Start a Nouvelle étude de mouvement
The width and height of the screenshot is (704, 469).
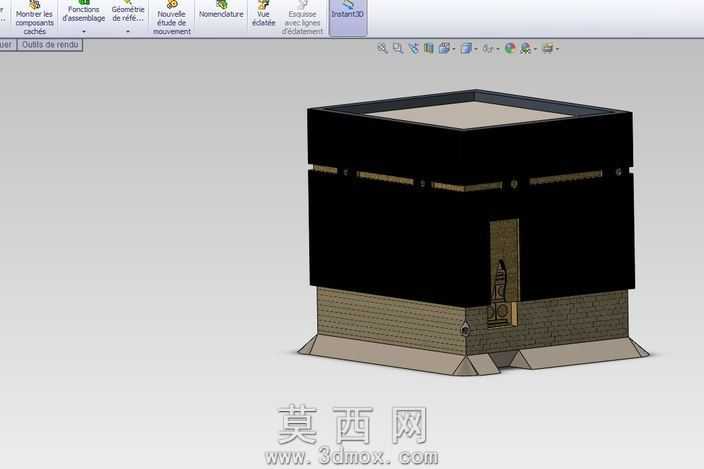click(172, 18)
